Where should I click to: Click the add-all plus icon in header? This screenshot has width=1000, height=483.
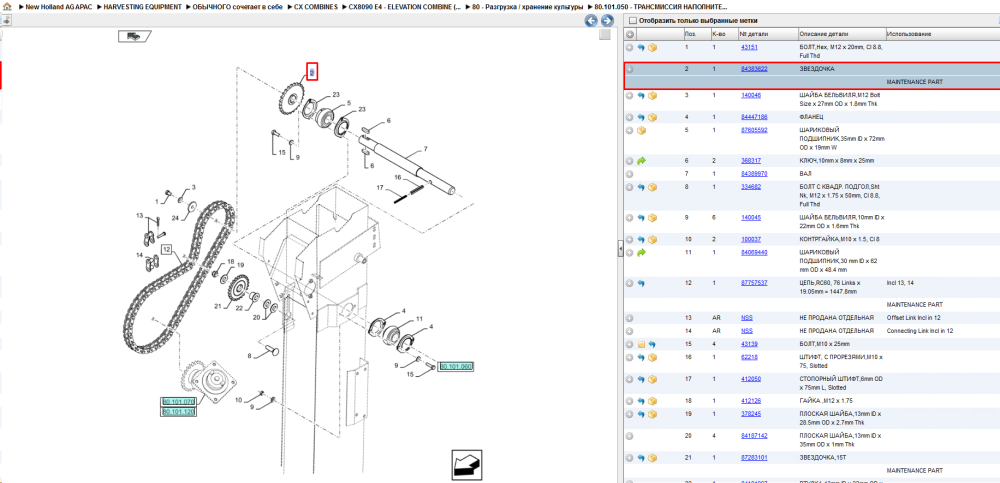[629, 34]
